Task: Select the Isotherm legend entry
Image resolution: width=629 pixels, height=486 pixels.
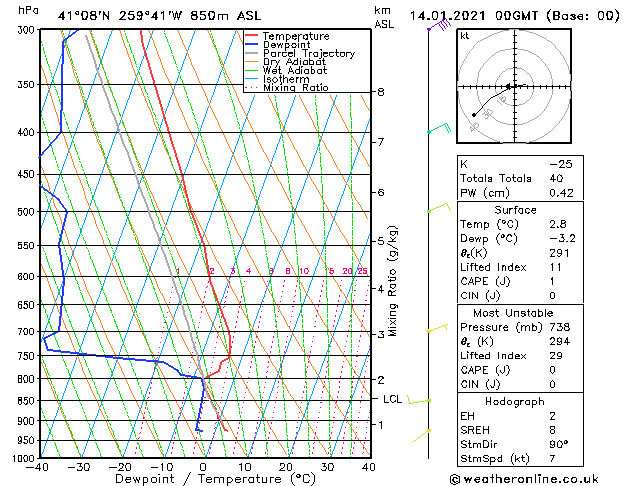Action: pyautogui.click(x=277, y=79)
